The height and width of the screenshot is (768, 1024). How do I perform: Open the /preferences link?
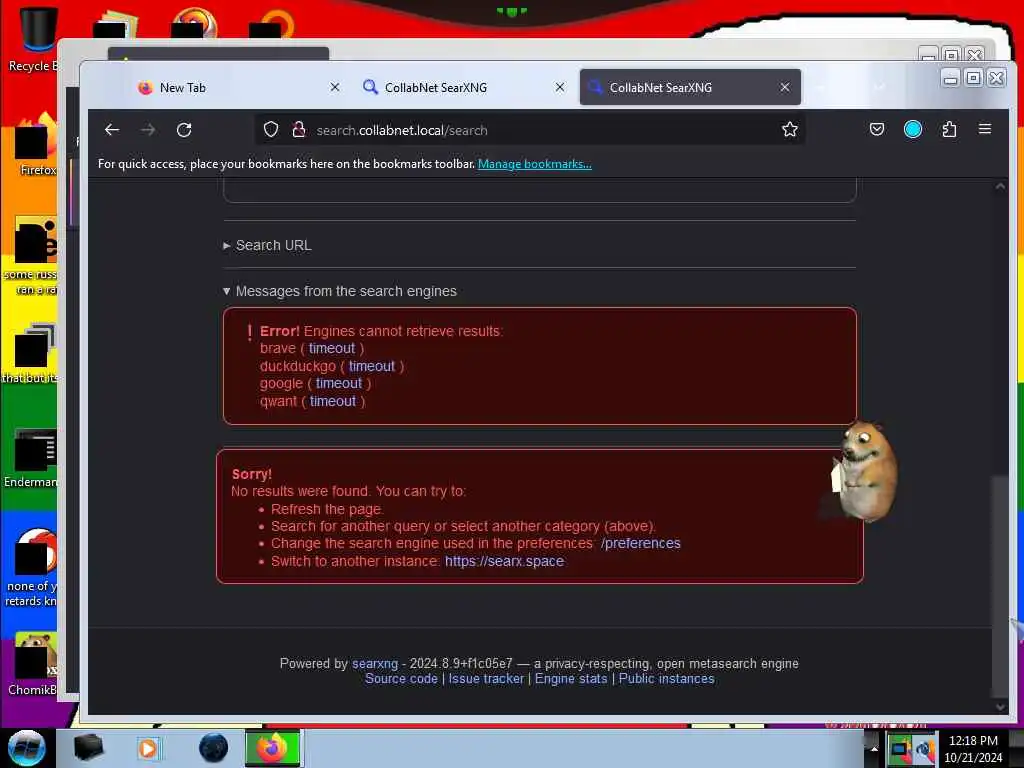click(641, 543)
